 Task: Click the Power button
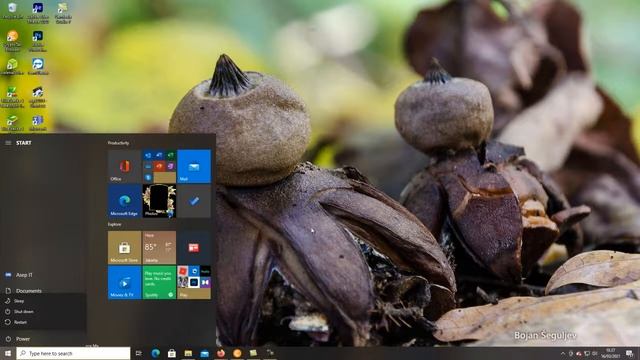click(x=43, y=339)
